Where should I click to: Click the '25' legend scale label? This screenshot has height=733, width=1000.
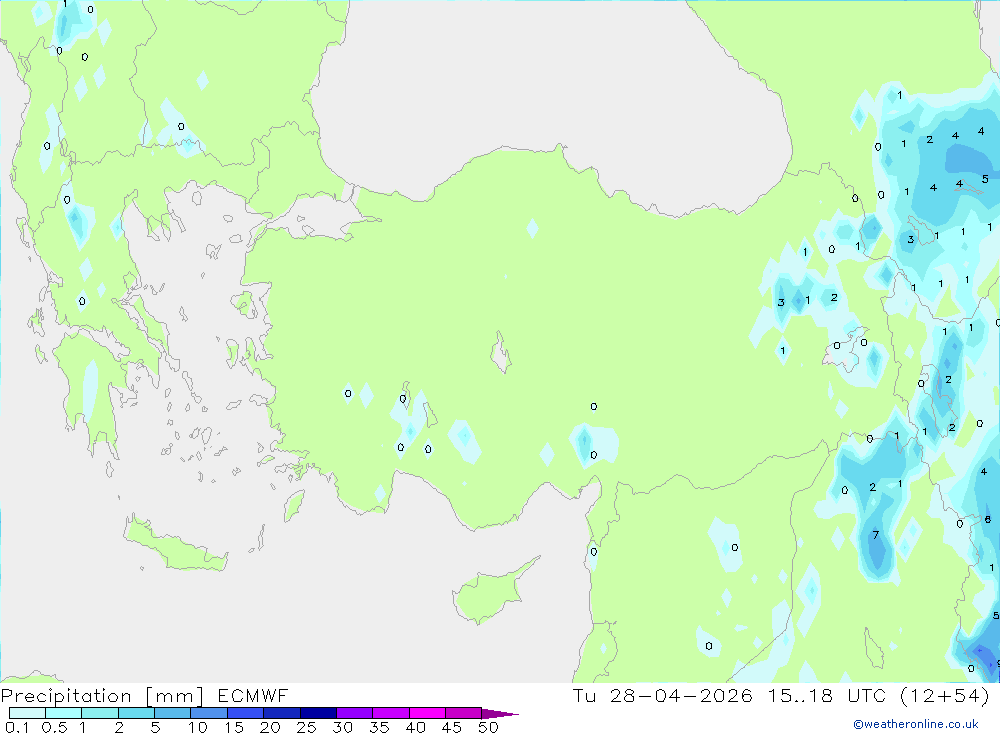click(306, 727)
